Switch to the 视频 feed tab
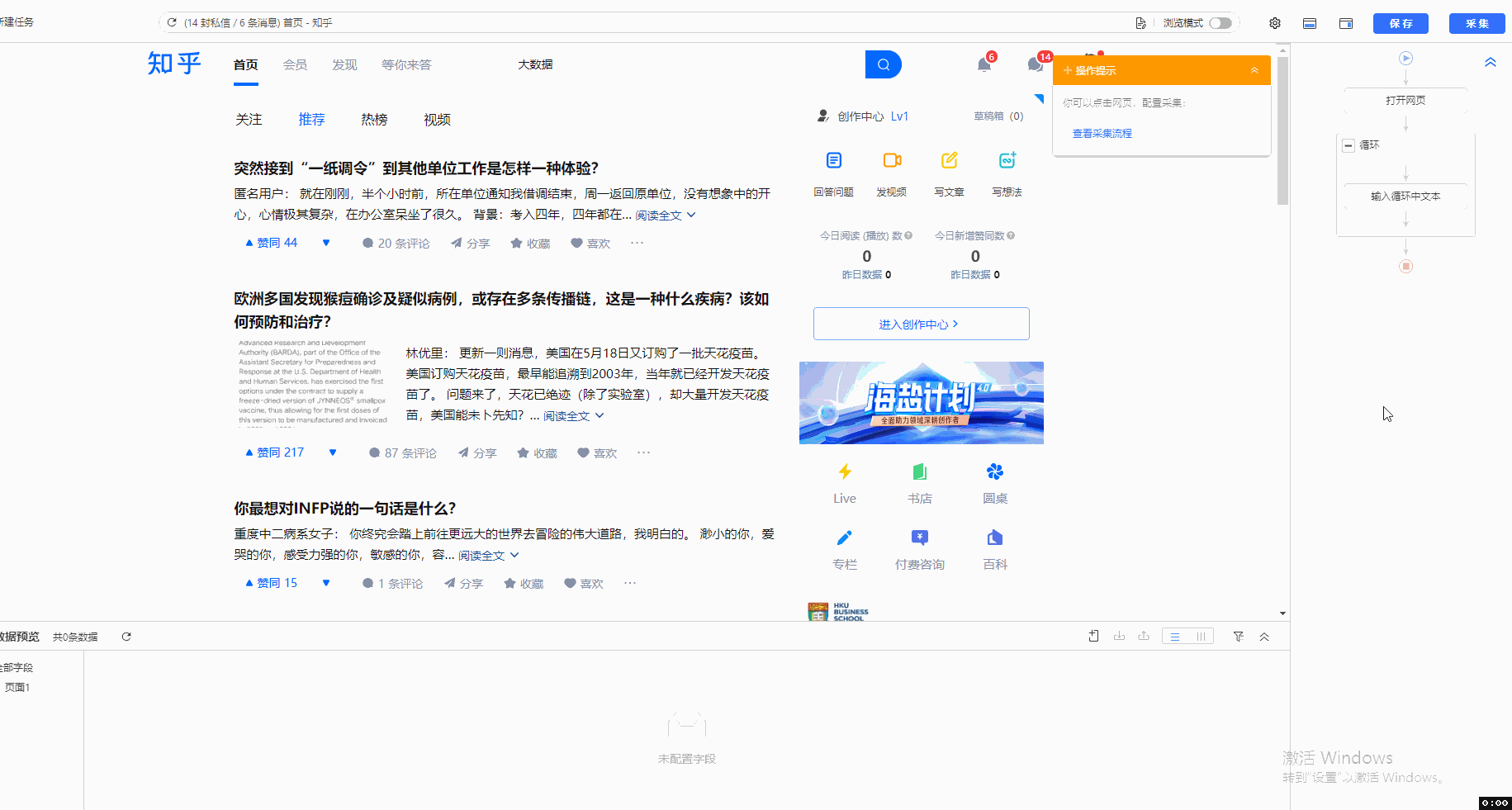This screenshot has height=810, width=1512. pos(437,120)
